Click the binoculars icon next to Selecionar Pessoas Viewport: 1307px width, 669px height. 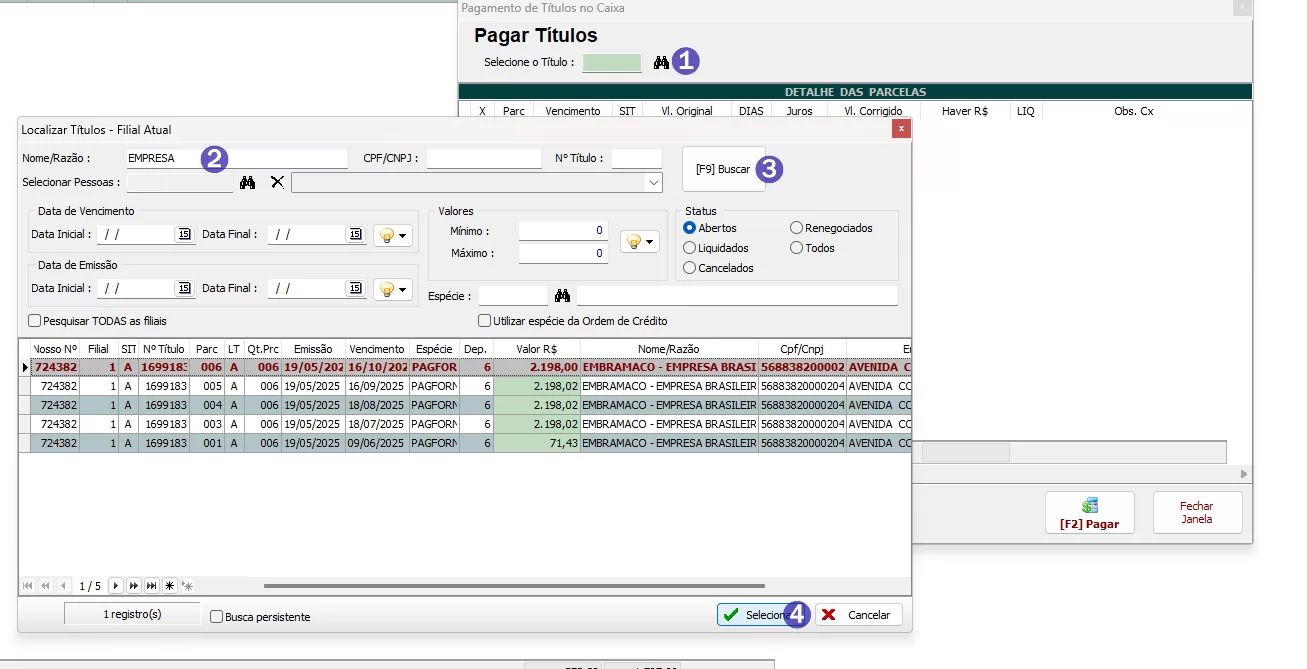(248, 183)
